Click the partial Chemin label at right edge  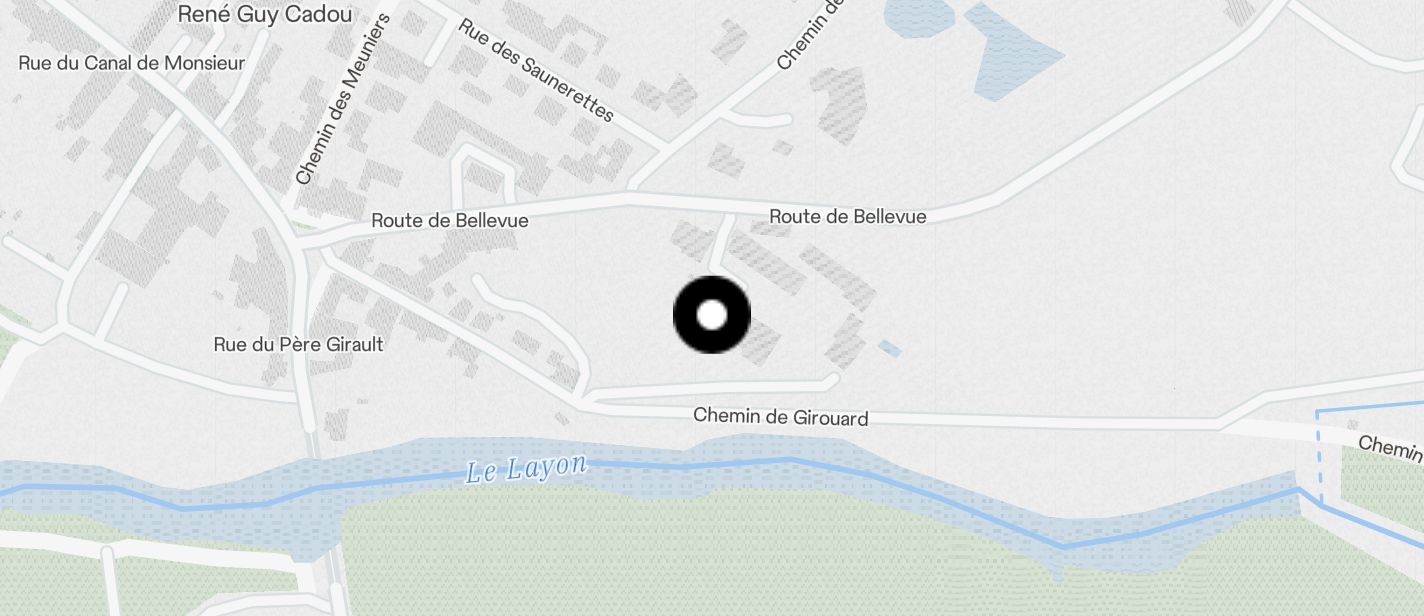pyautogui.click(x=1391, y=449)
